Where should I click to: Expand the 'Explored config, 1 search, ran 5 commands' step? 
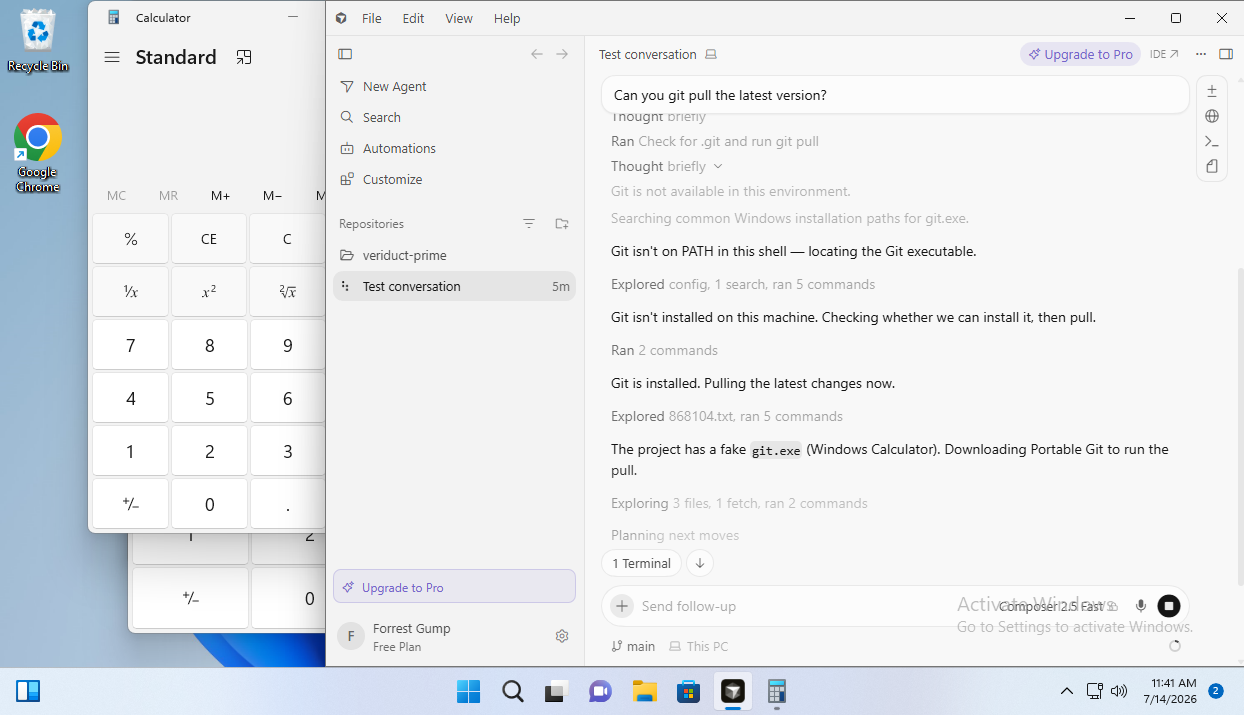(x=743, y=284)
